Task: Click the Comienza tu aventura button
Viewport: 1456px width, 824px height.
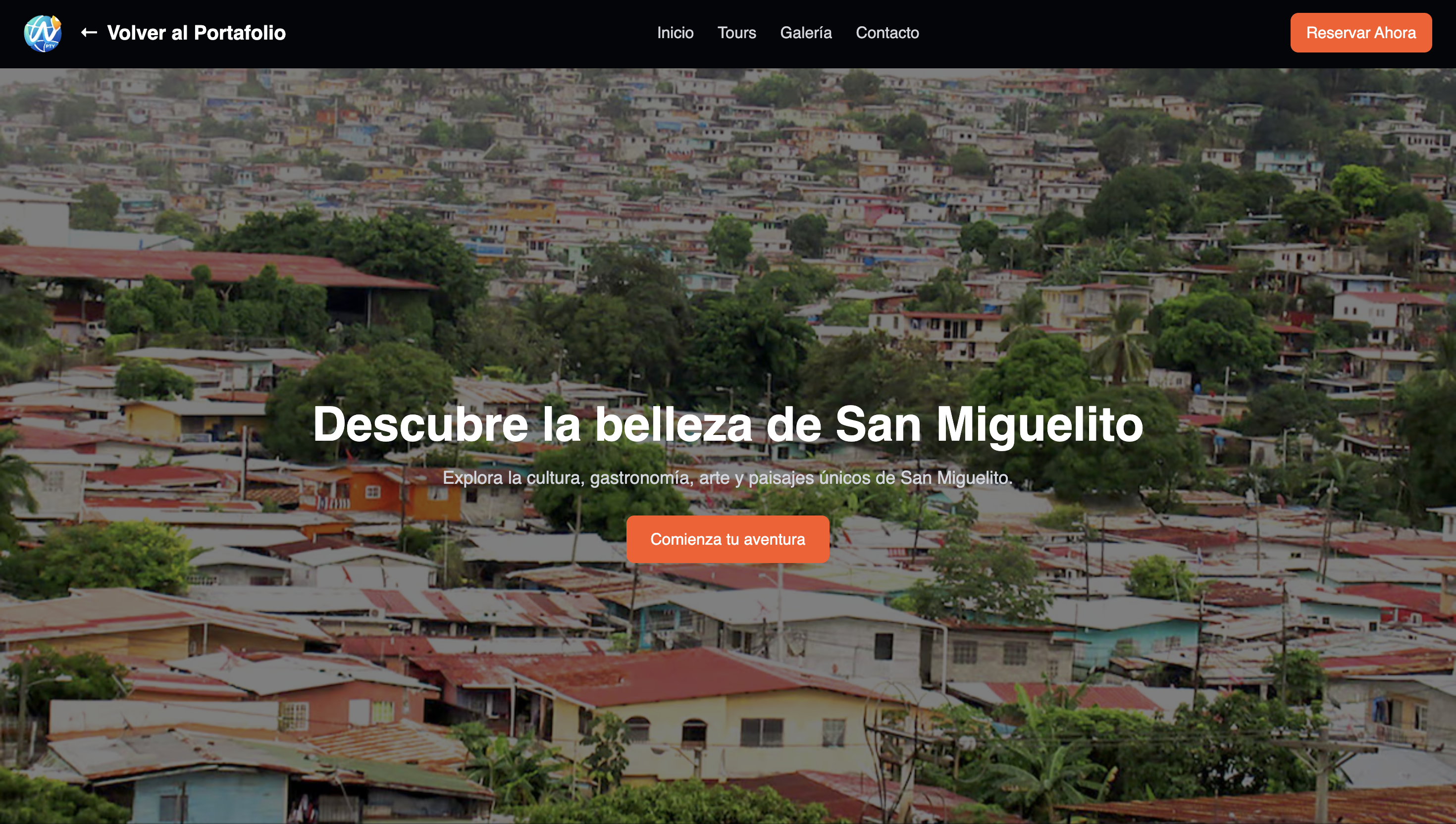Action: coord(728,539)
